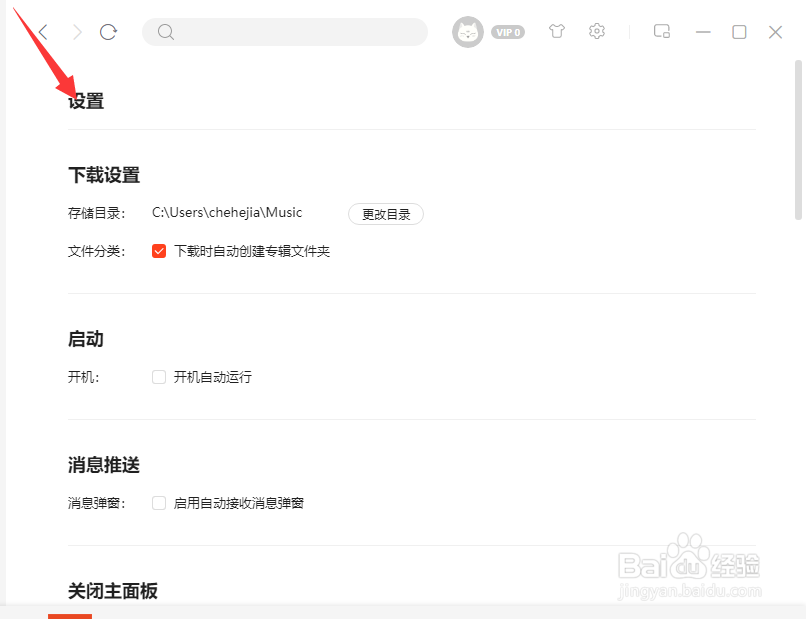Open the cat avatar profile icon
Image resolution: width=806 pixels, height=619 pixels.
click(467, 31)
